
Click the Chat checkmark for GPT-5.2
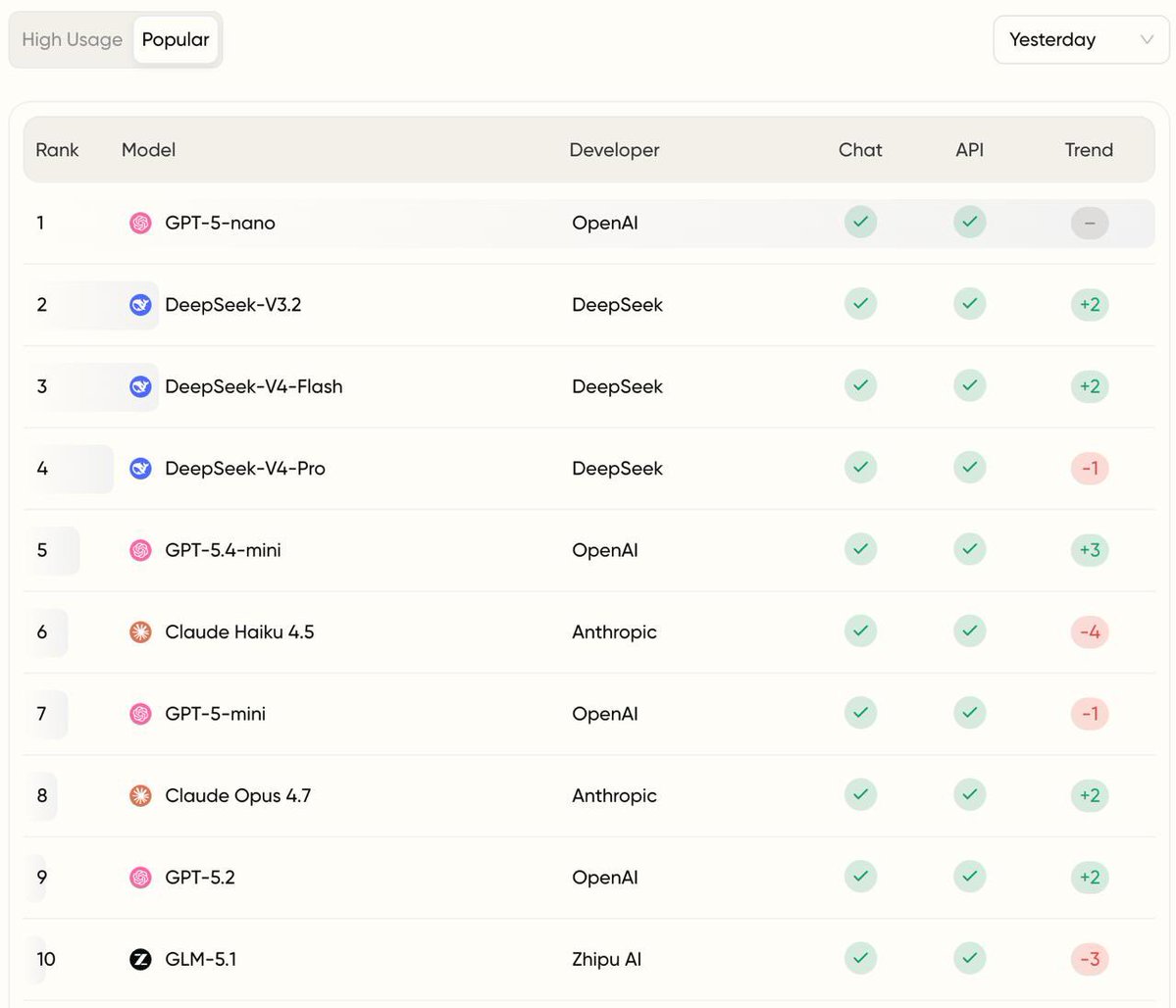(860, 876)
